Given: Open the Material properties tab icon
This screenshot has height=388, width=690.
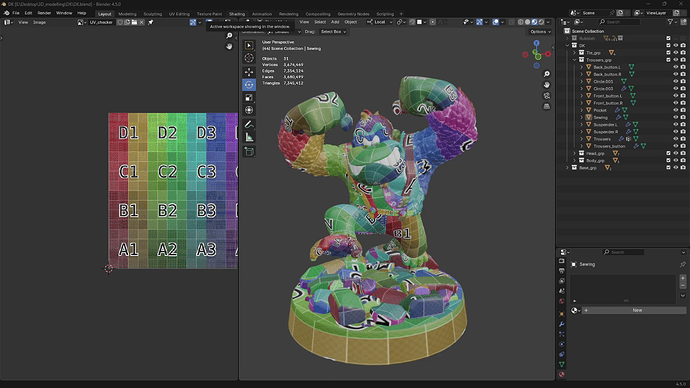Looking at the screenshot, I should [x=562, y=374].
